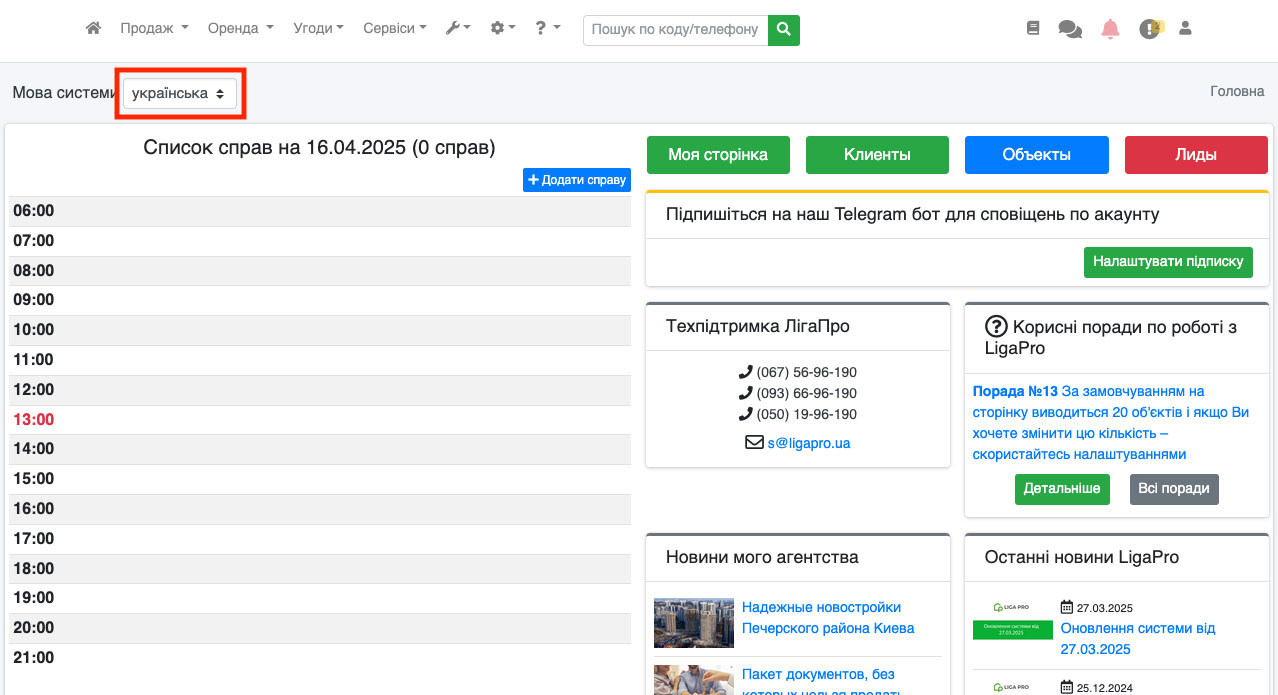This screenshot has height=695, width=1278.
Task: Open the exclamation alerts icon
Action: 1149,29
